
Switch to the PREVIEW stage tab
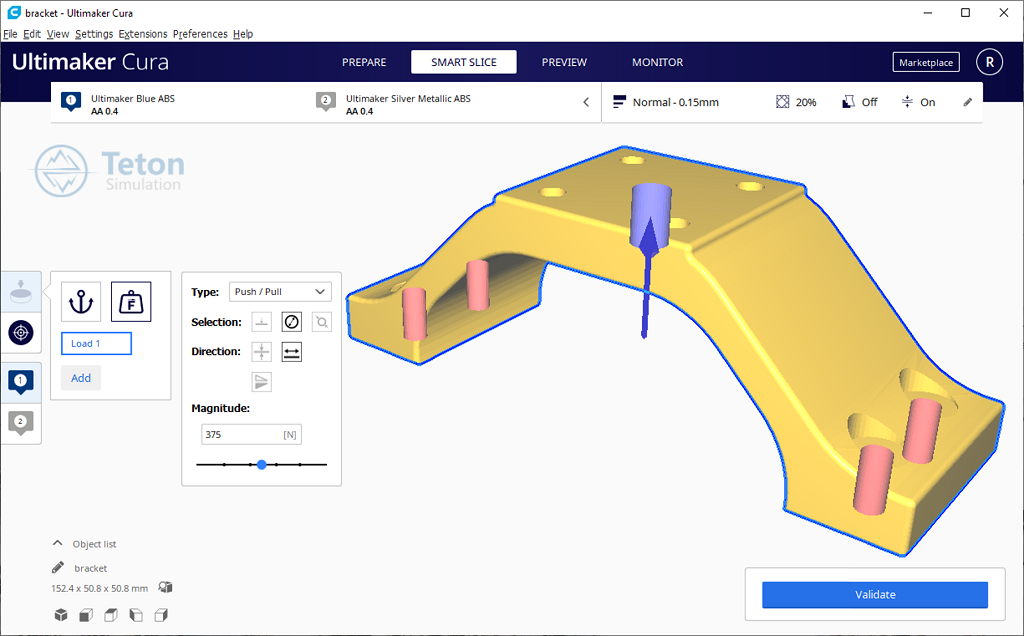[x=564, y=62]
